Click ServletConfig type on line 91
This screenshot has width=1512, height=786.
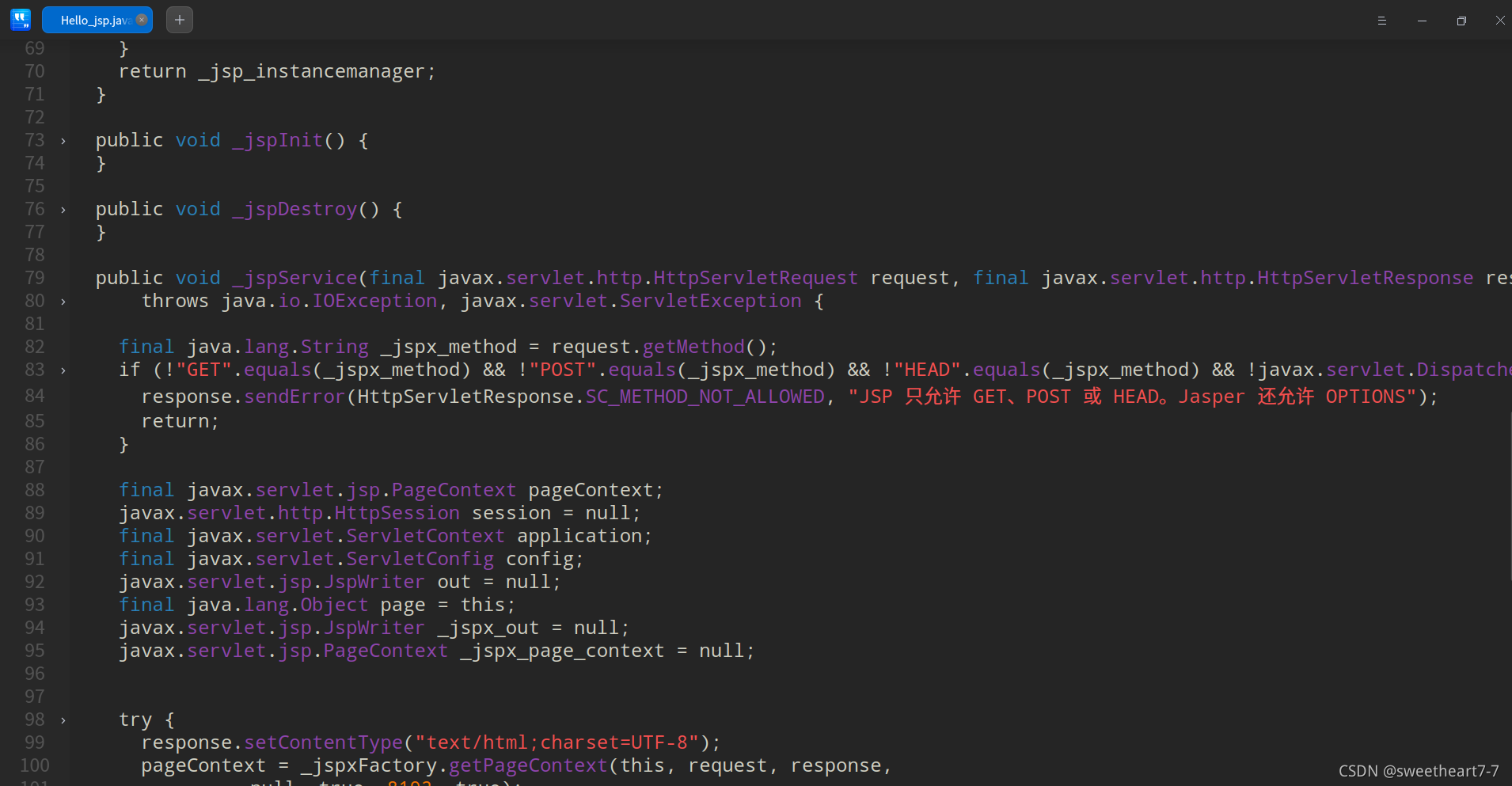420,560
